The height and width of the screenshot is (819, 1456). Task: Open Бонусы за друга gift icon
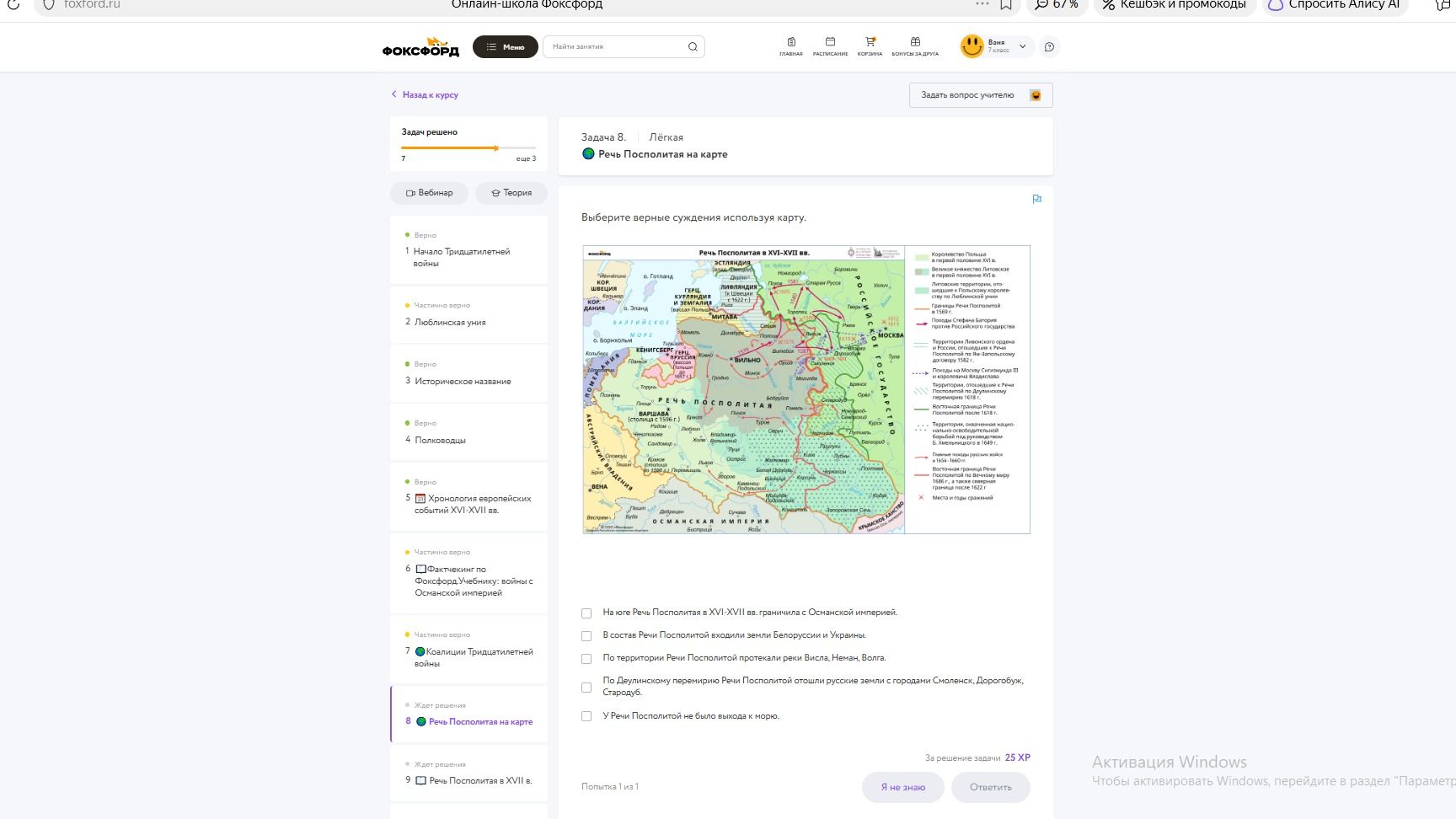(x=915, y=46)
